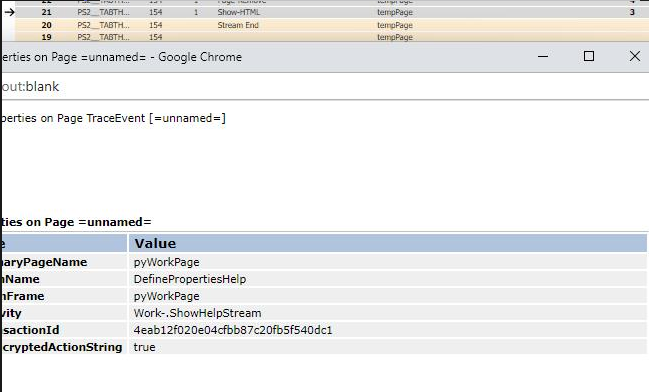Click the Value column header
Screen dimensions: 649x392
[387, 243]
